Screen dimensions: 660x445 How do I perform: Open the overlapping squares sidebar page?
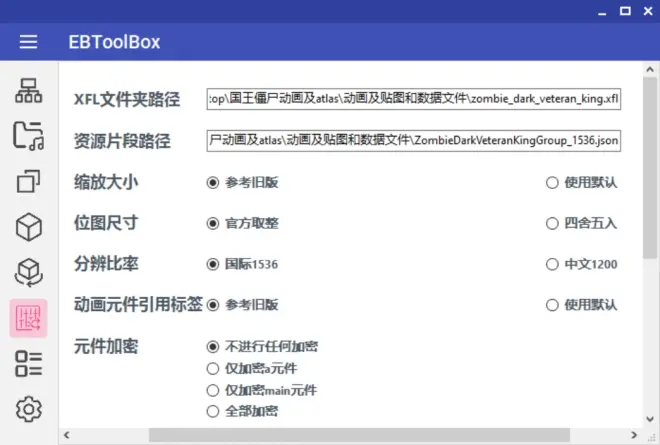(29, 181)
